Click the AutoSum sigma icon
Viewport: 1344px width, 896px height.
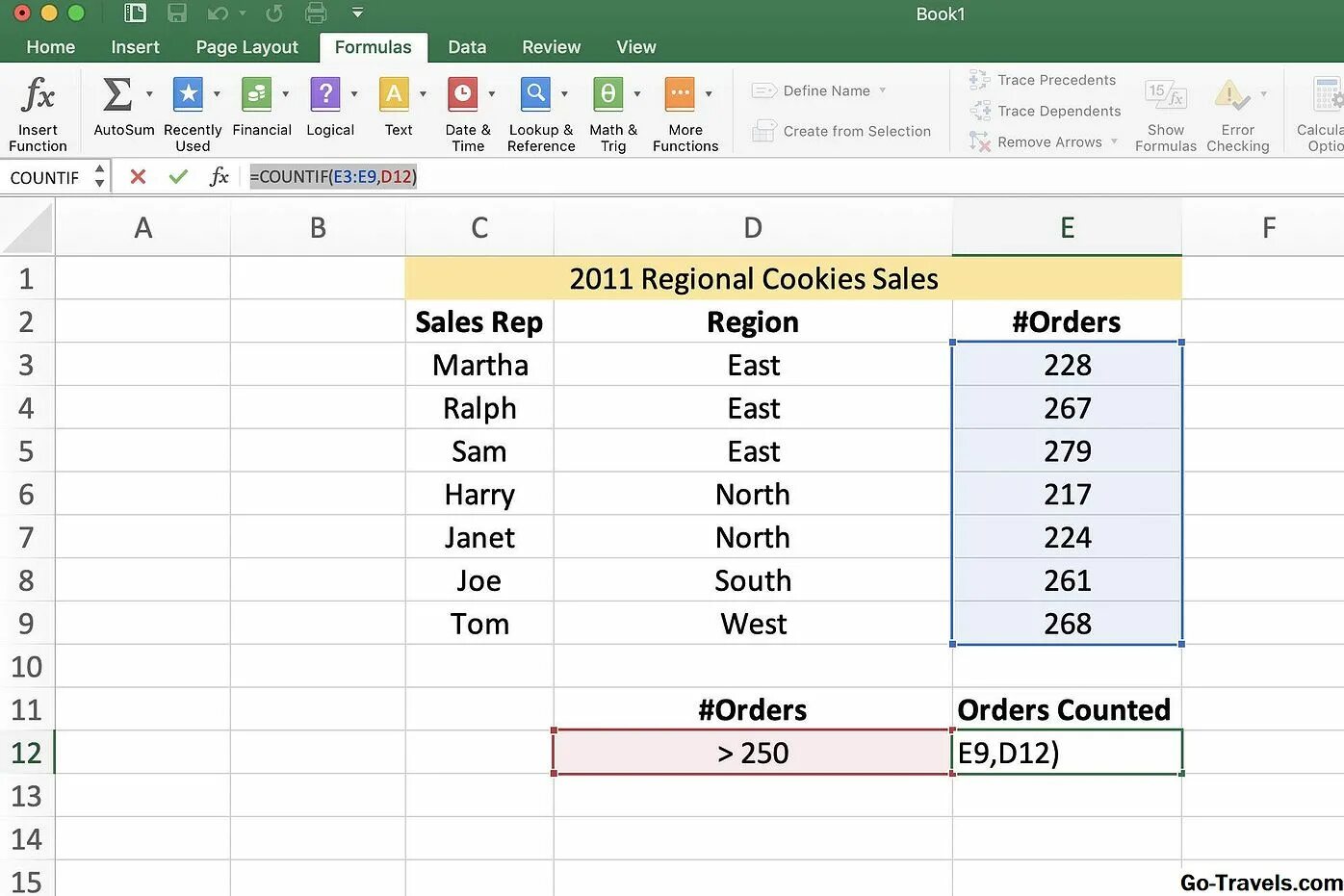click(117, 94)
